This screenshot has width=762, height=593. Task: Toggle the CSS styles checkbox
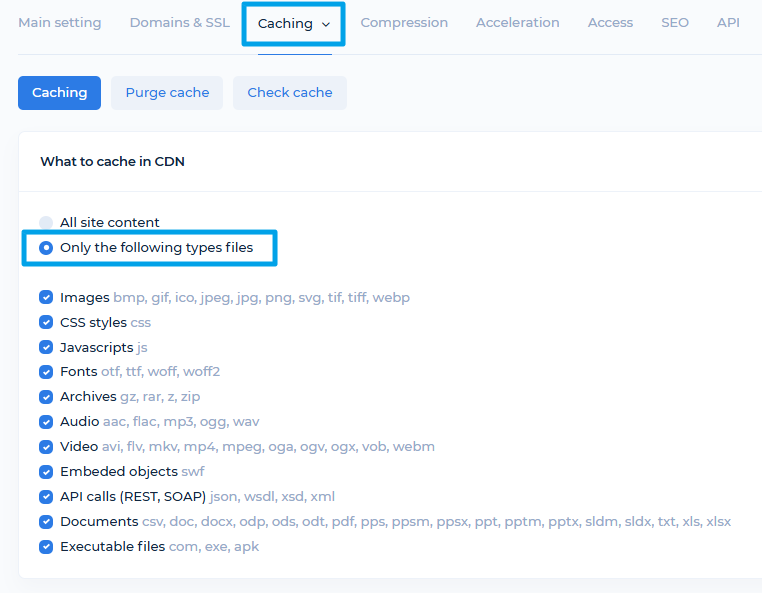(x=46, y=323)
